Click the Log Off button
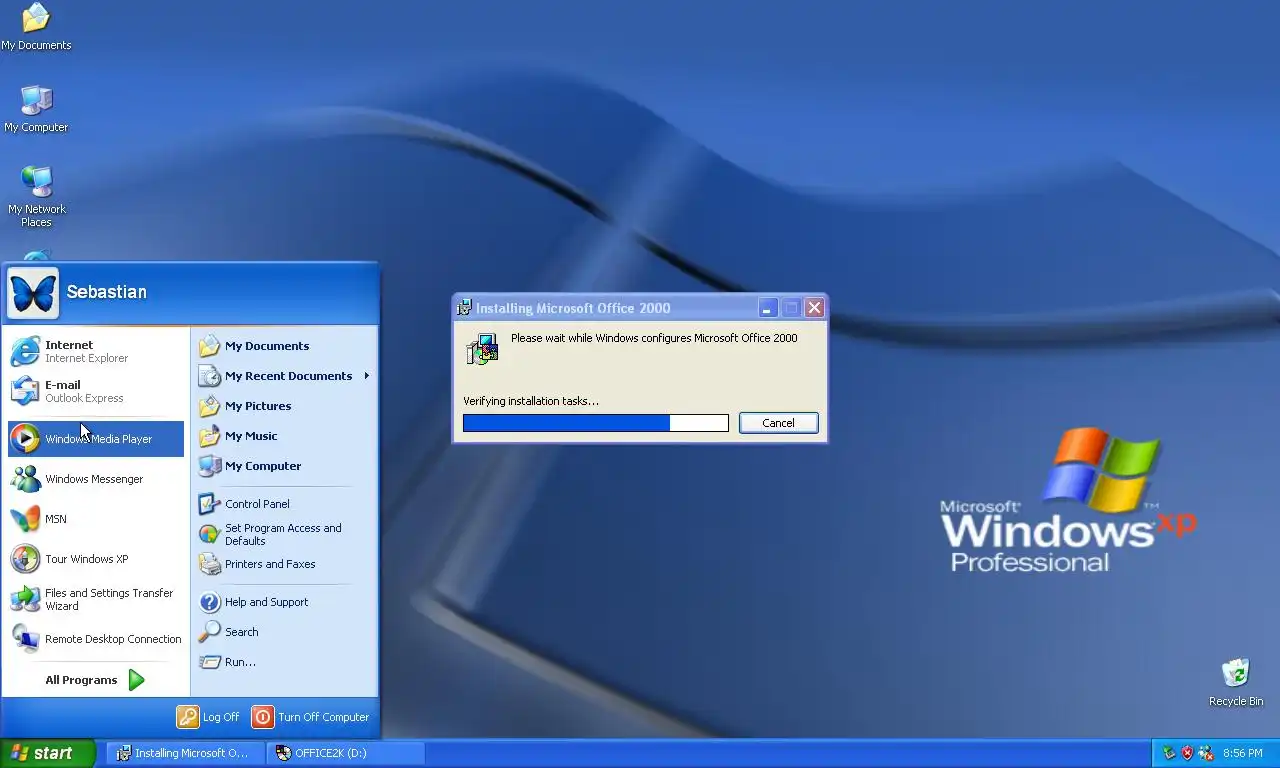 [x=209, y=717]
